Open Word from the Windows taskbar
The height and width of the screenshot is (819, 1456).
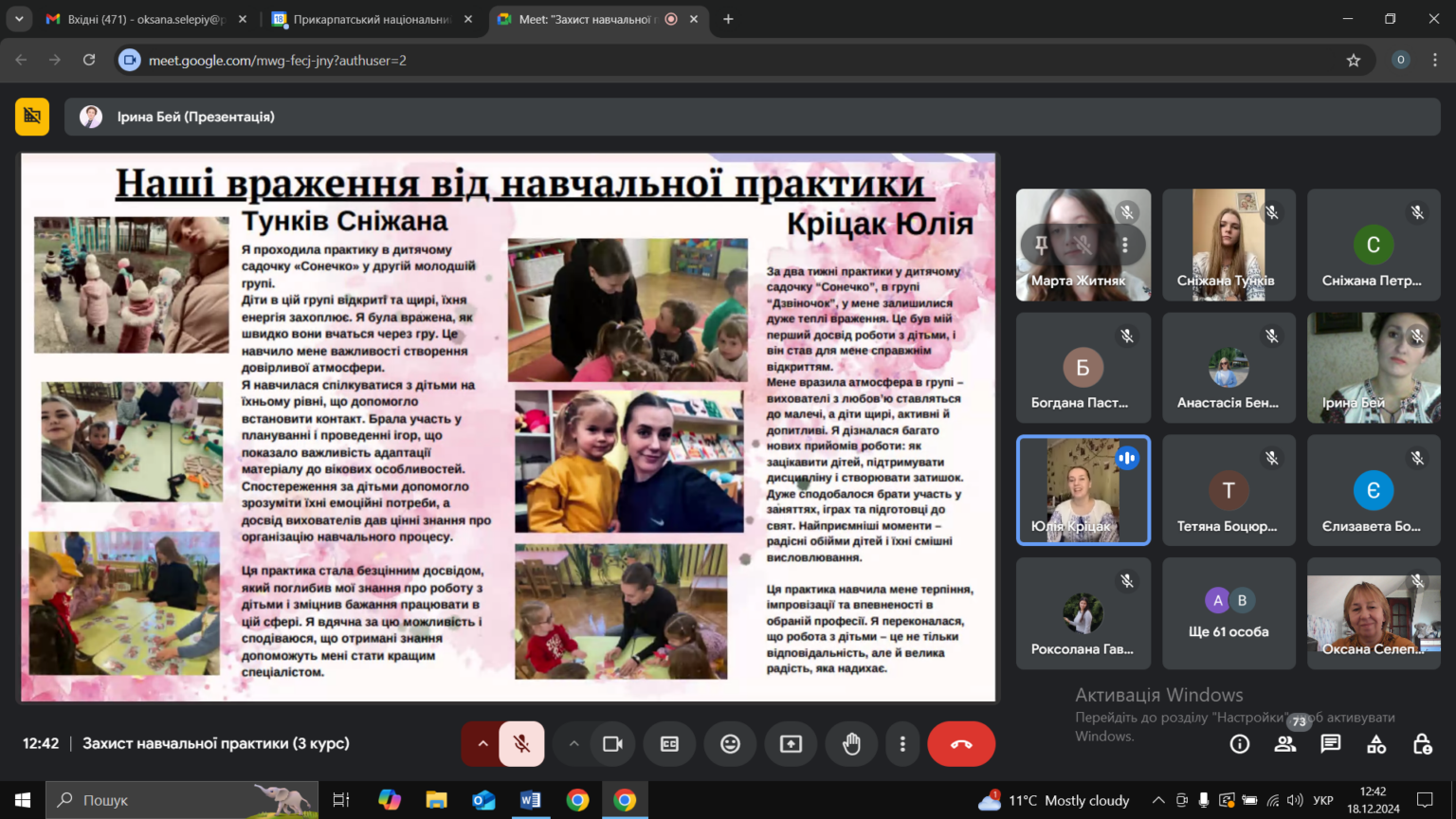530,800
